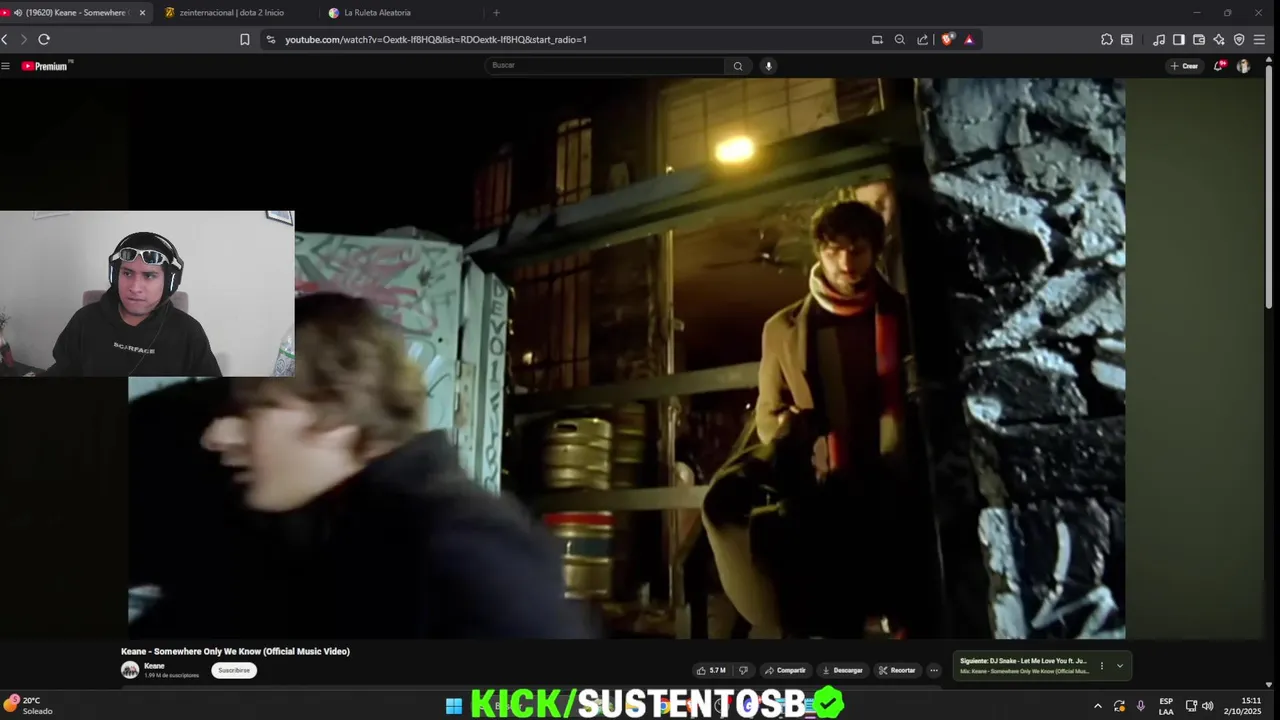The height and width of the screenshot is (720, 1280).
Task: Switch the ESP LAA keyboard language
Action: [1166, 706]
